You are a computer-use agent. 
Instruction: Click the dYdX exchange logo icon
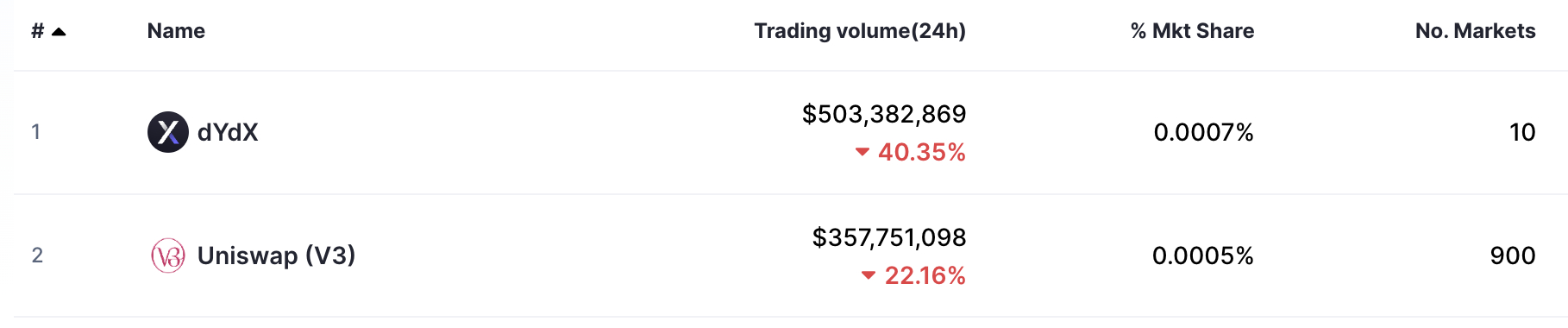(x=168, y=132)
